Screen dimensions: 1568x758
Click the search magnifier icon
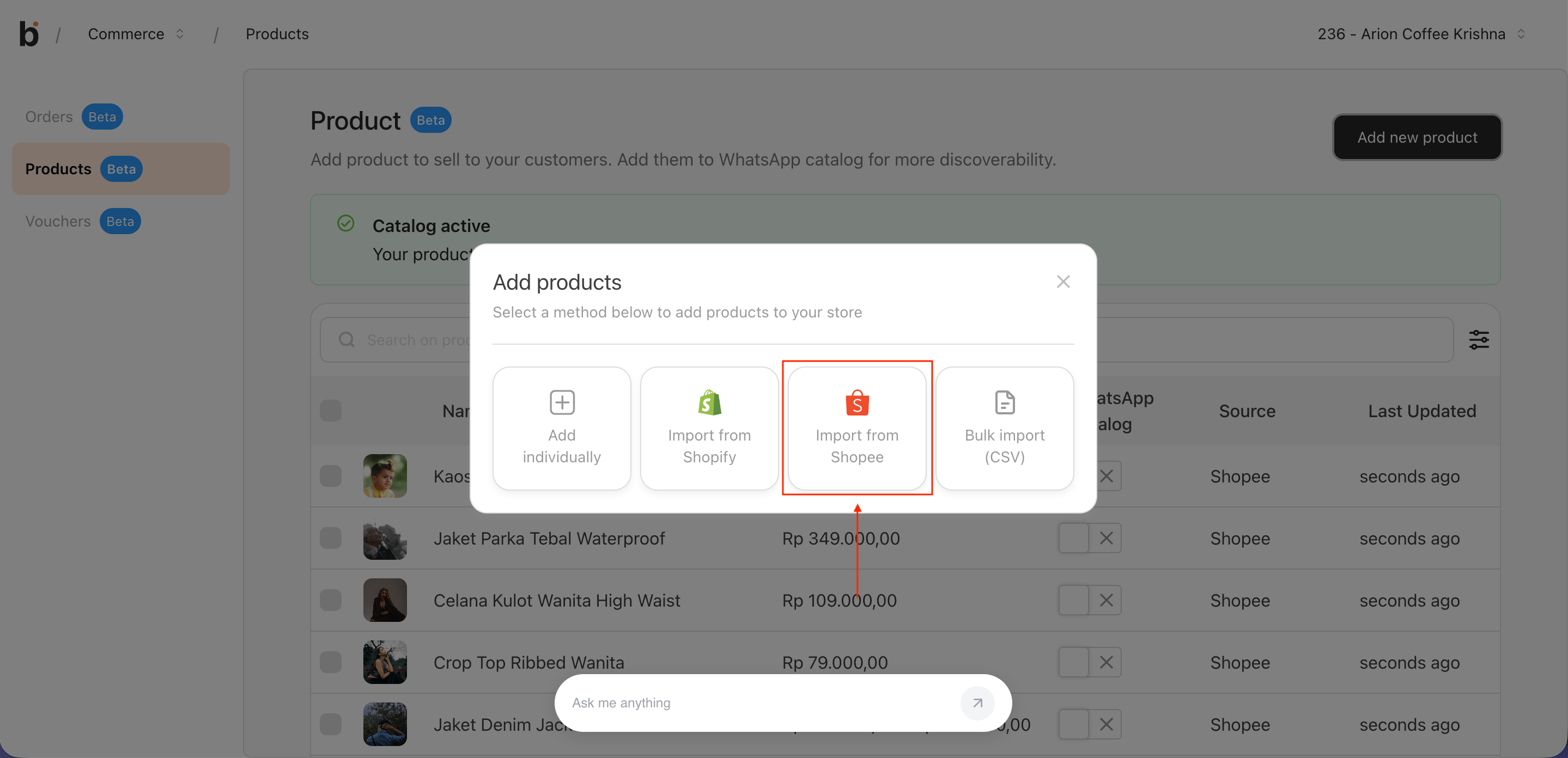click(347, 340)
